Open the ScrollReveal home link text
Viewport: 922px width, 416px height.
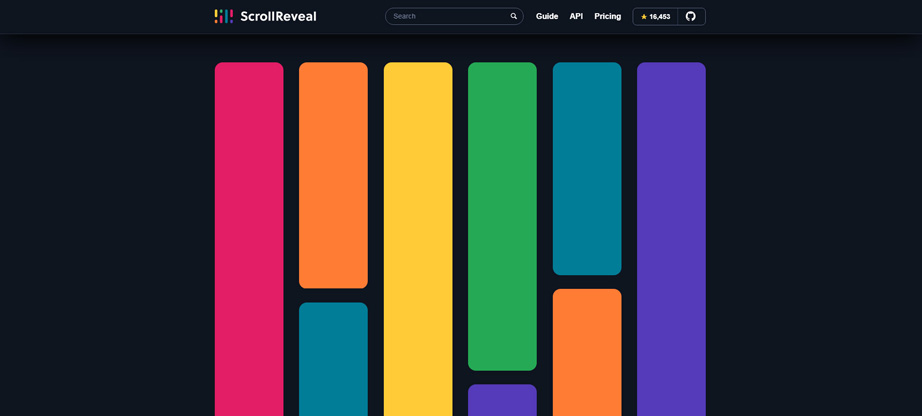[x=278, y=16]
